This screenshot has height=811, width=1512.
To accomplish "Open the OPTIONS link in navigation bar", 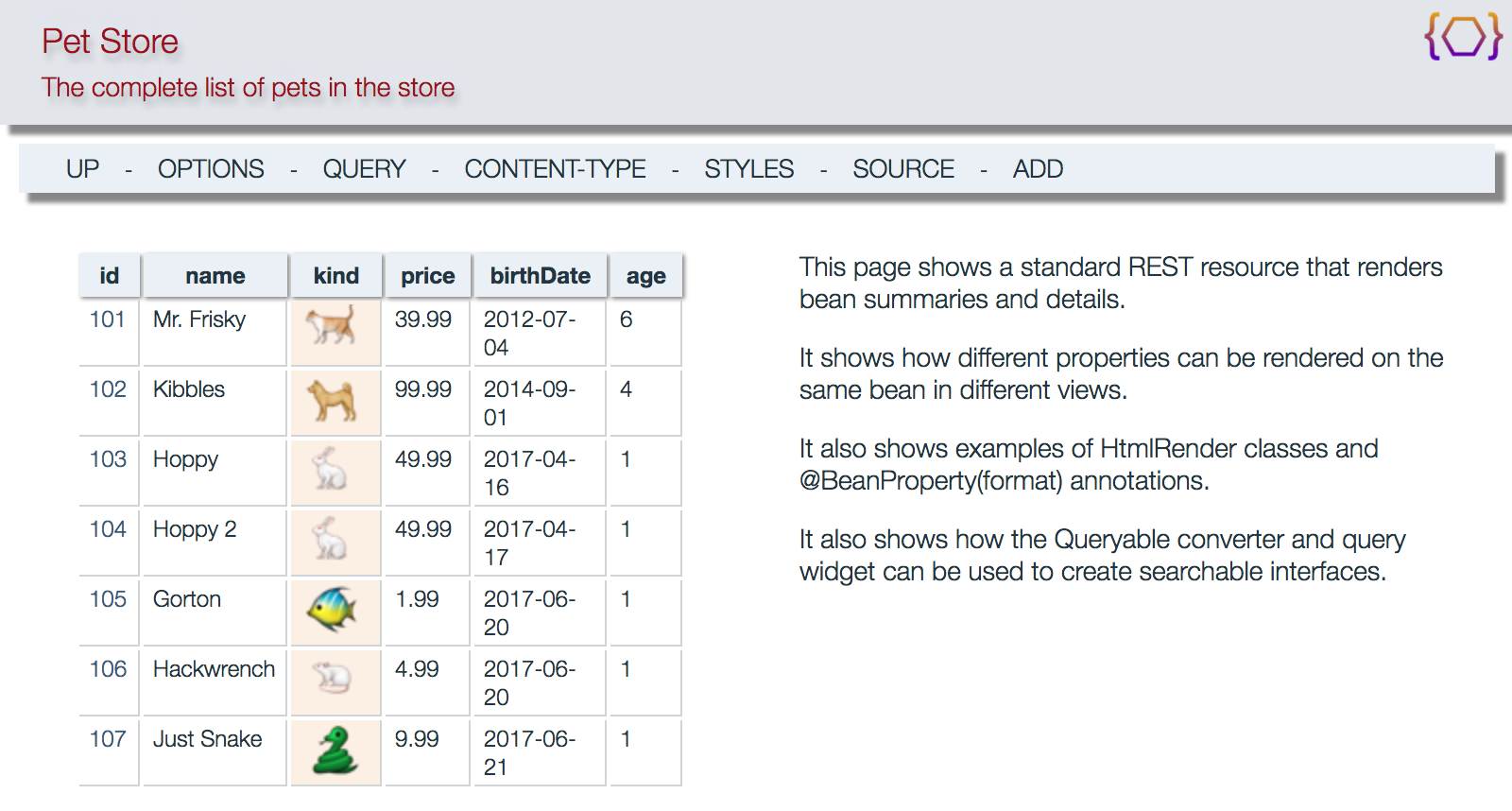I will point(211,169).
